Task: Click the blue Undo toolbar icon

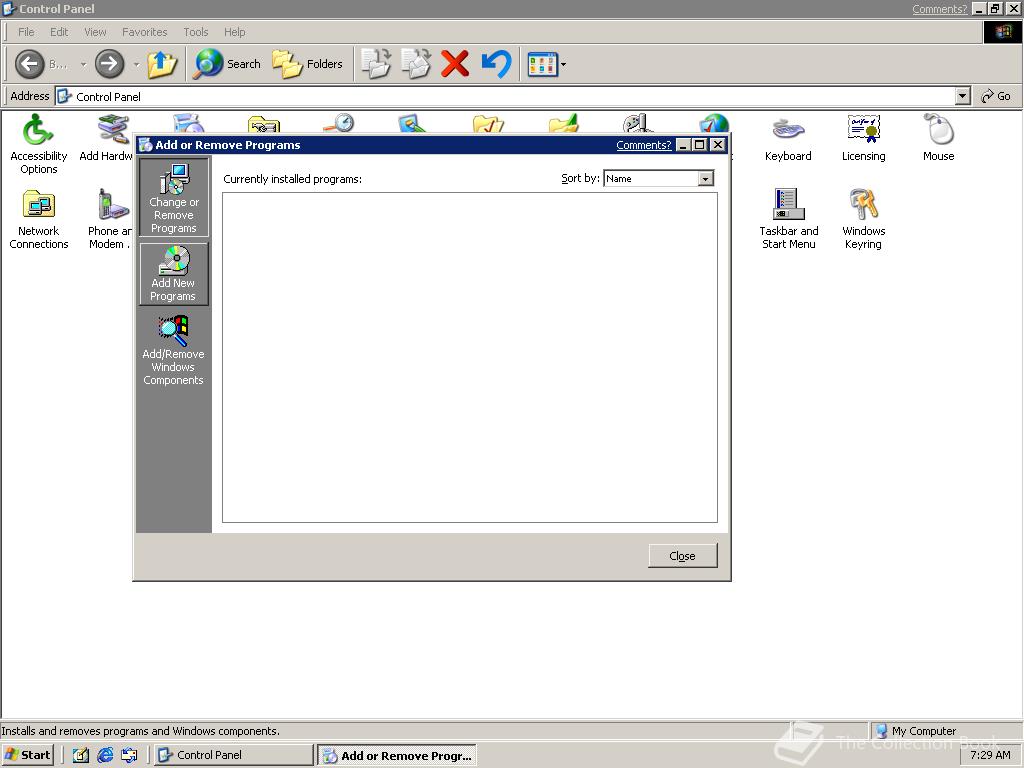Action: [x=496, y=64]
